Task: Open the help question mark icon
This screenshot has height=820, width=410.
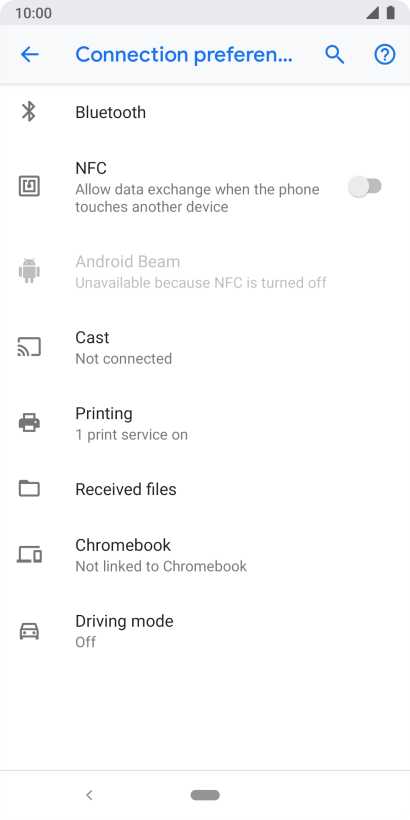Action: tap(384, 54)
